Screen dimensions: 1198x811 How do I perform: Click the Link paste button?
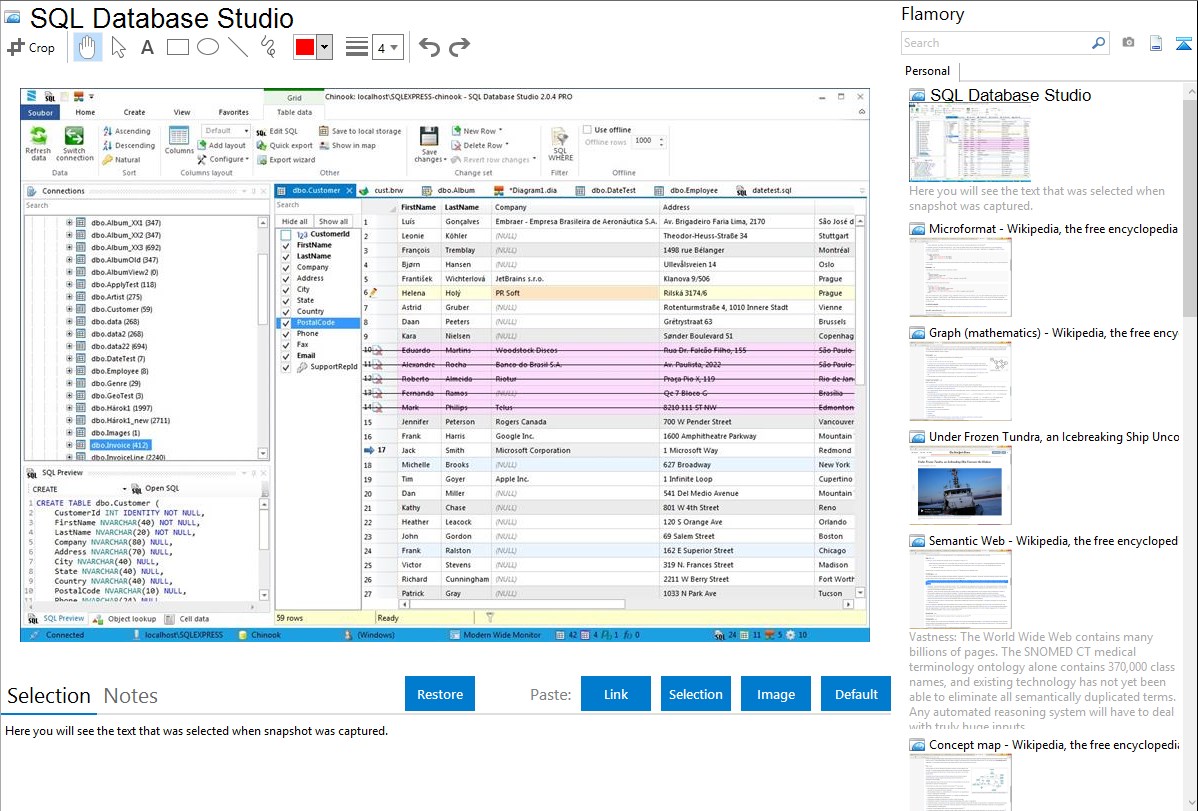pos(616,694)
